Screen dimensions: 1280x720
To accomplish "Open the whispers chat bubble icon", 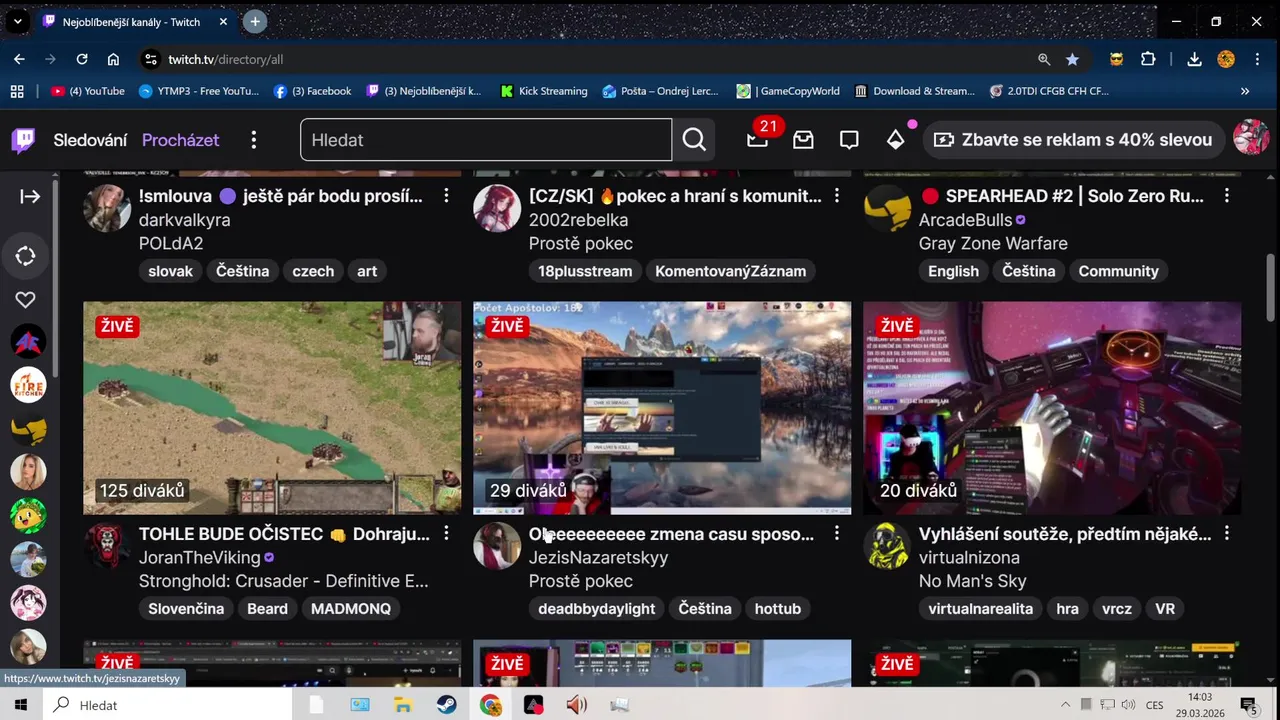I will coord(849,140).
